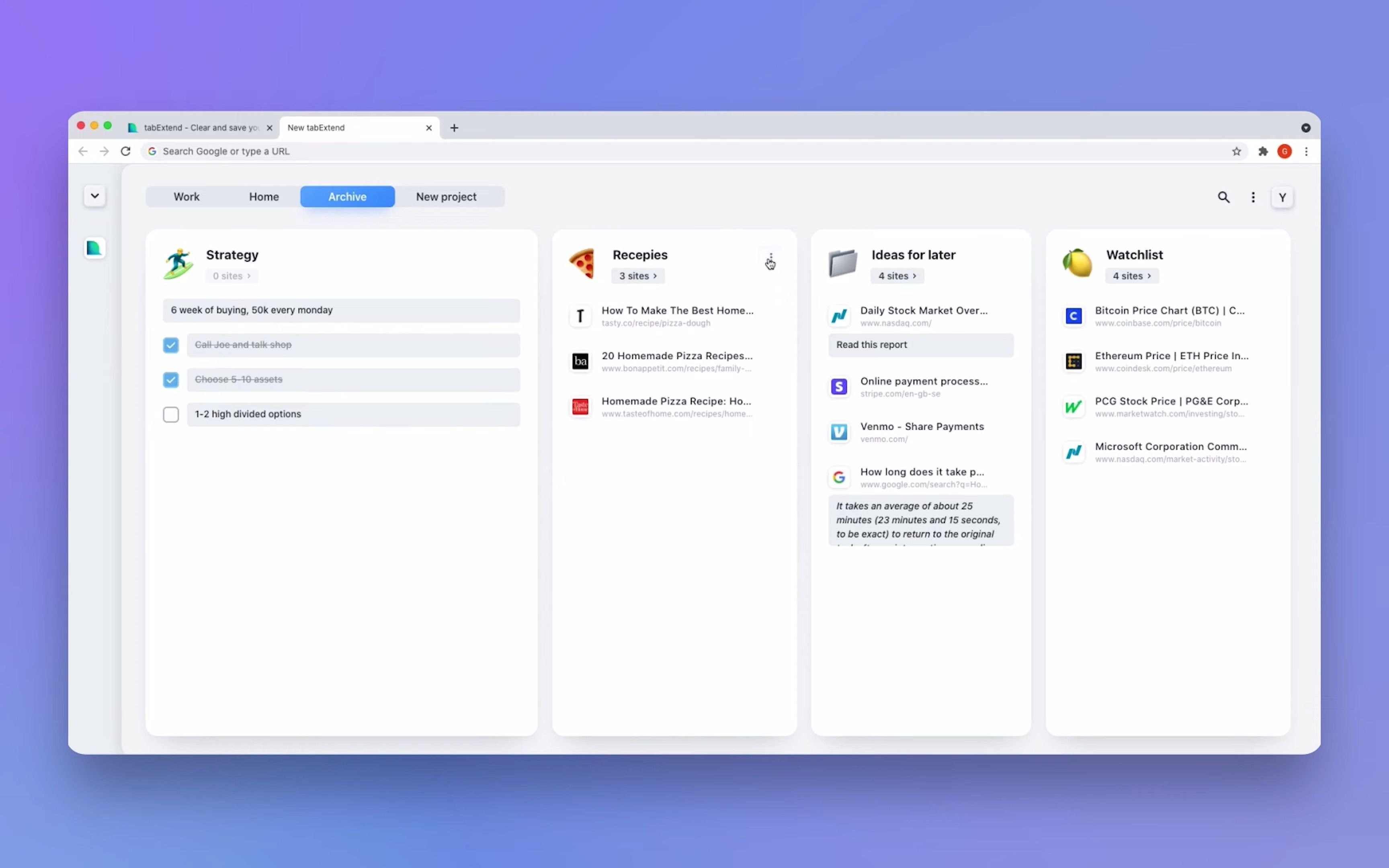Uncheck the 'Call Joe and talk shop' task

click(x=170, y=345)
